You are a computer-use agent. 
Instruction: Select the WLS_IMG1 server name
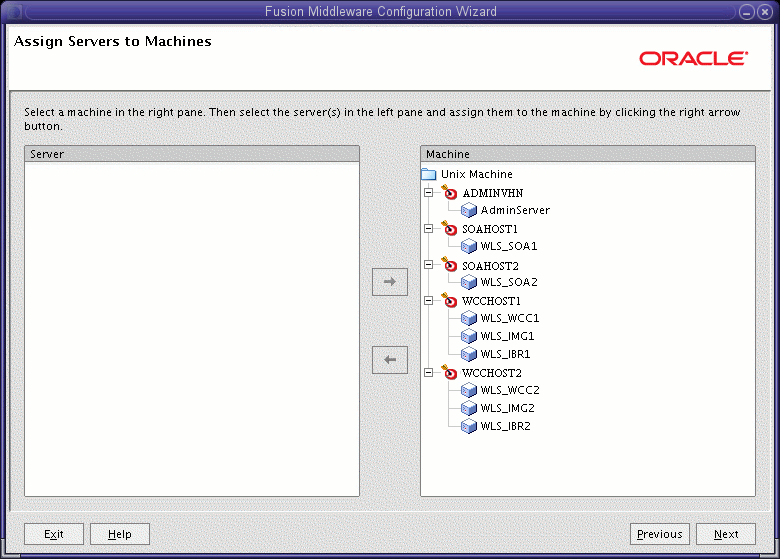pyautogui.click(x=507, y=336)
